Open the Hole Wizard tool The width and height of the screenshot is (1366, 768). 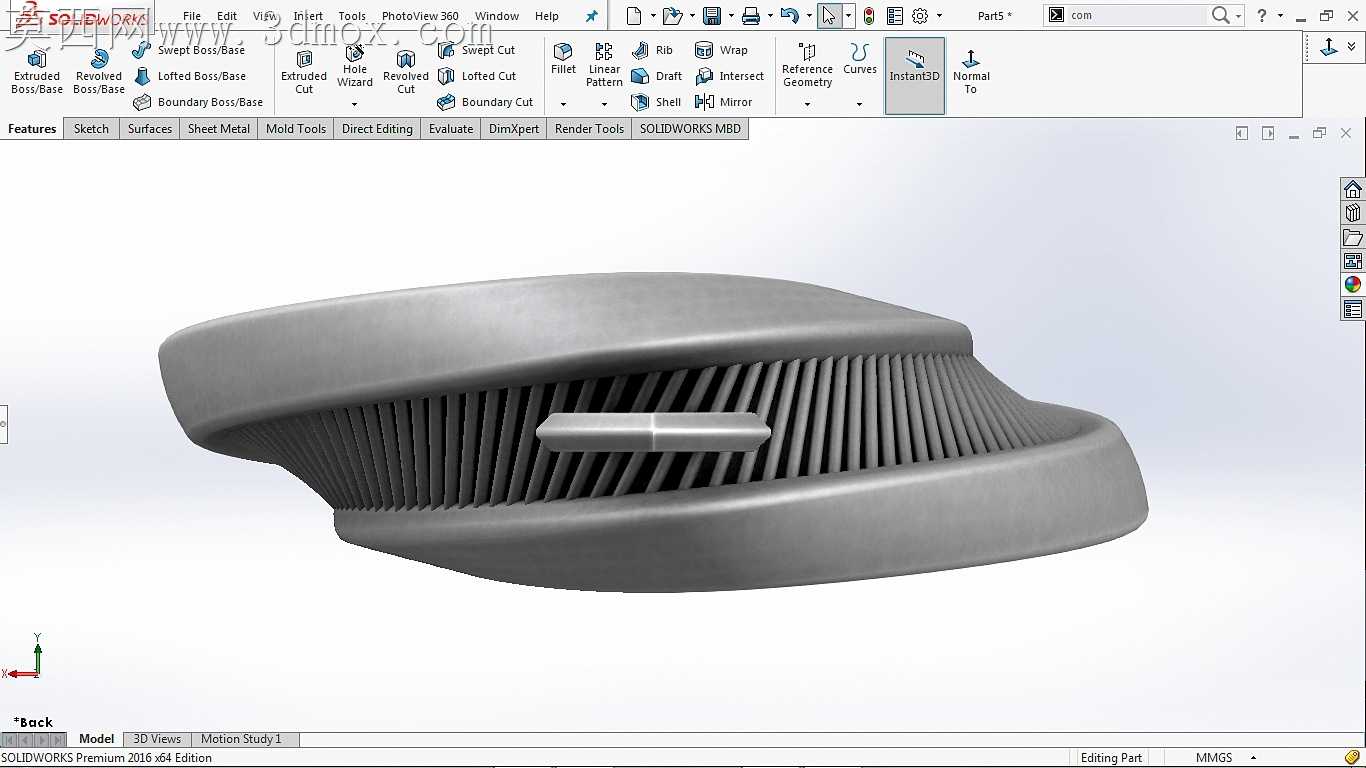[355, 66]
